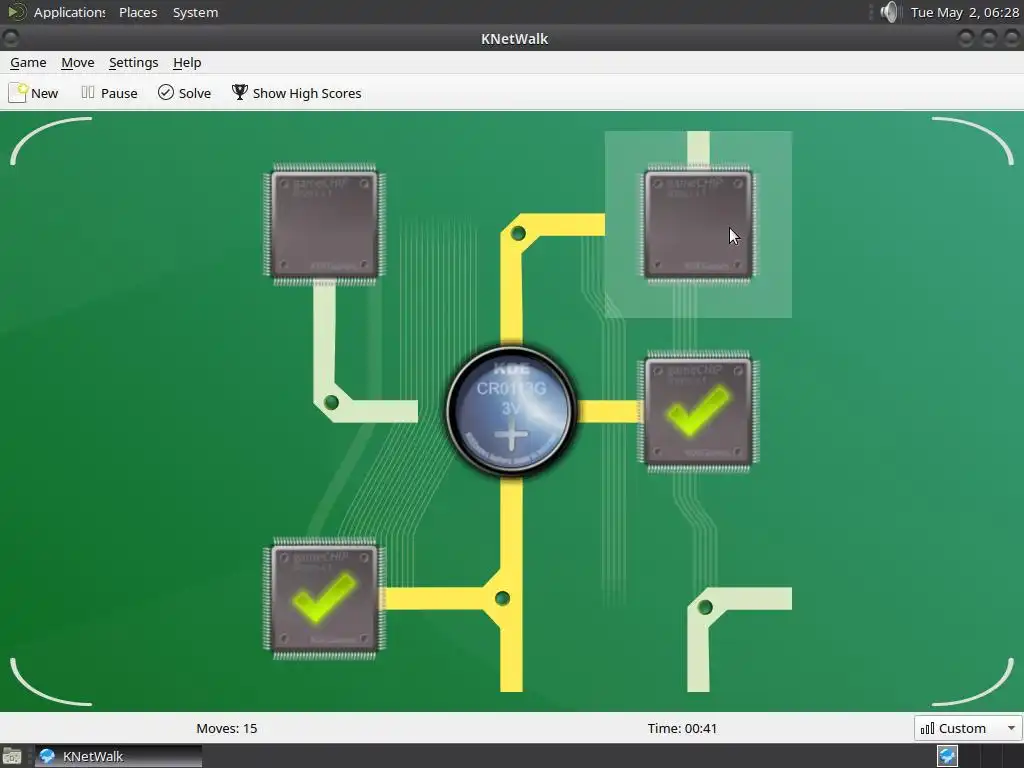
Task: Click the workspace switcher icon at bottom-right
Action: tap(948, 756)
